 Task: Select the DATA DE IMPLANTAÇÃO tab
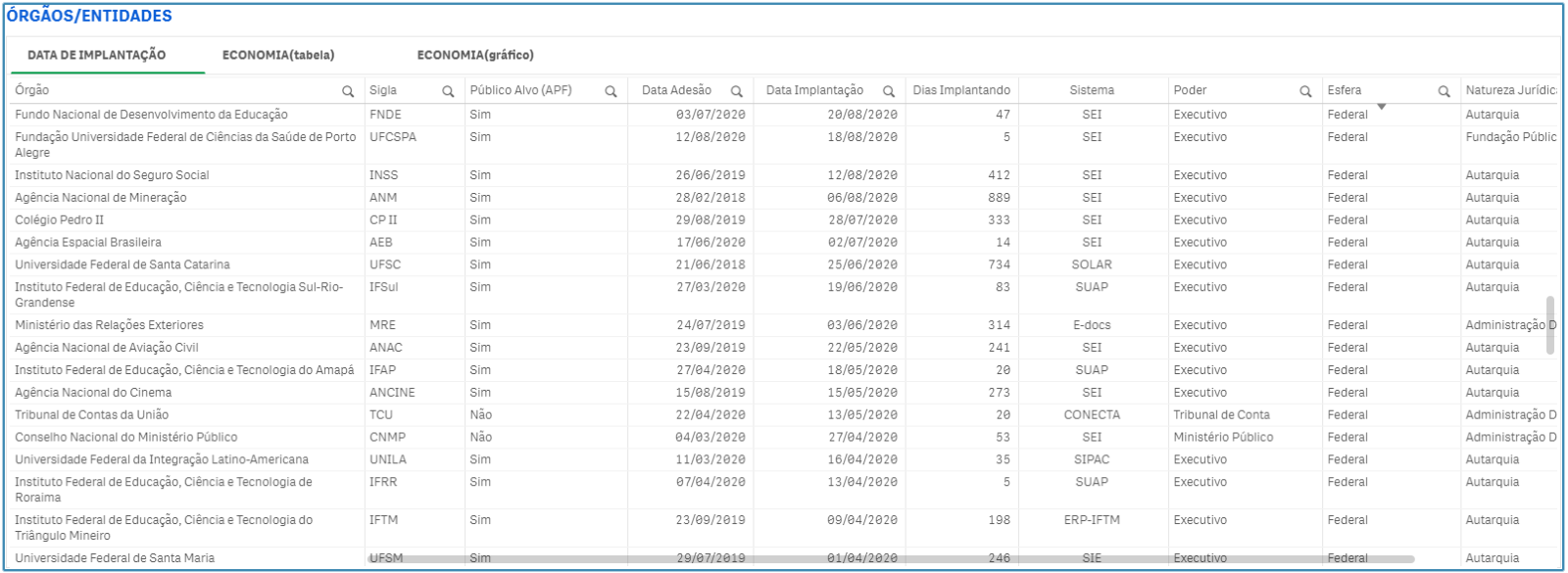point(96,55)
